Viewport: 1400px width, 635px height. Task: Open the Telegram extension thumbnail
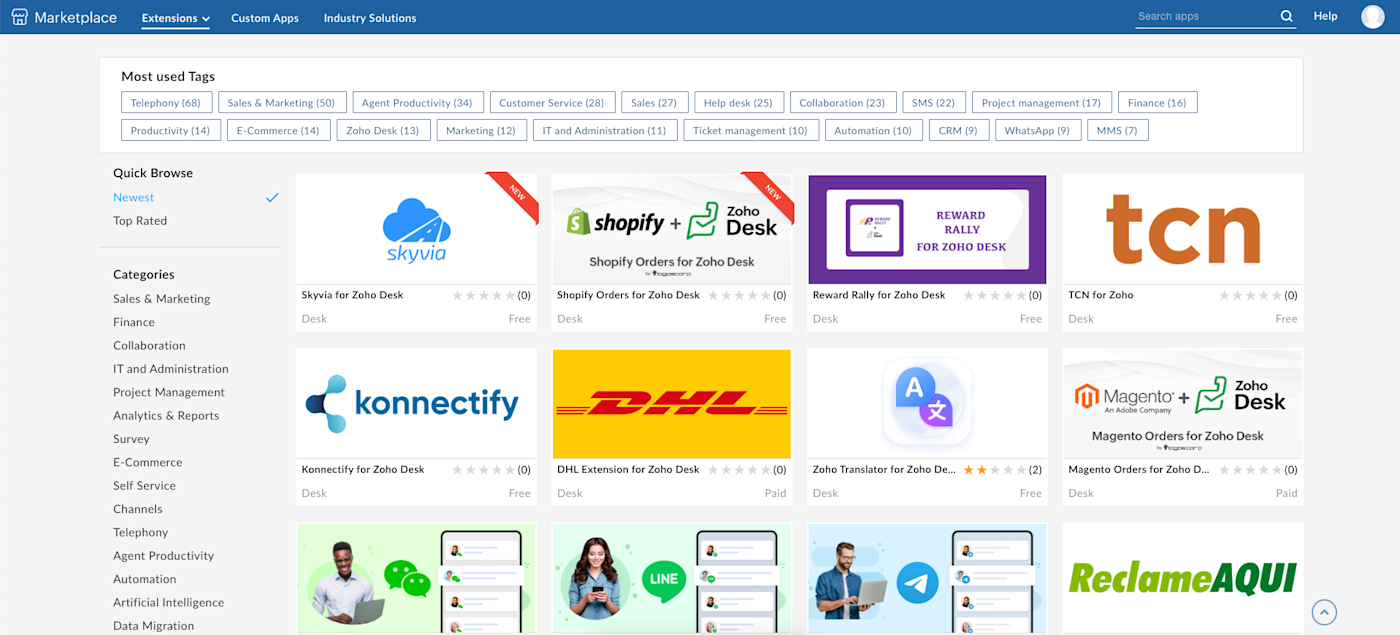click(x=927, y=578)
